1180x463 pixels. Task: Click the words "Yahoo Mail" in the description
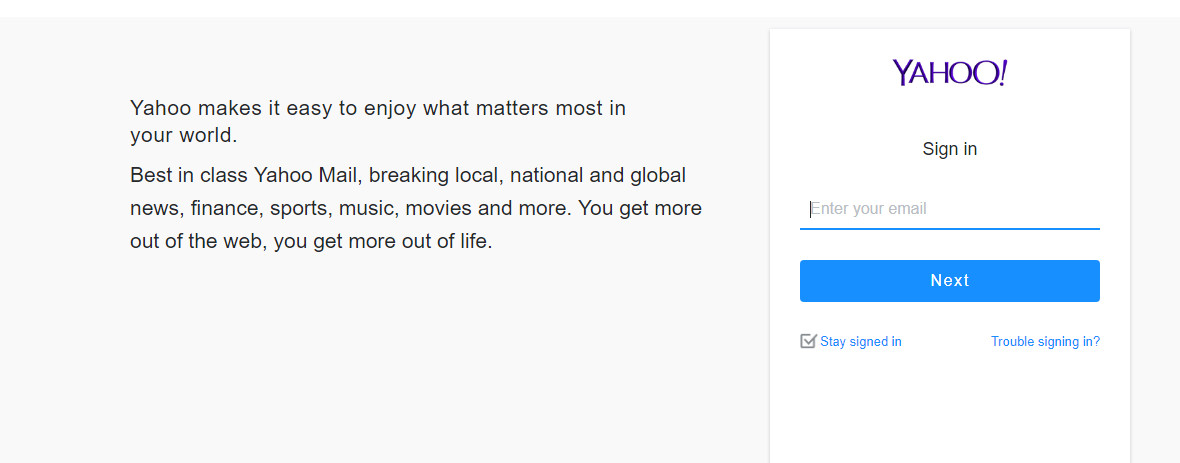click(x=308, y=176)
